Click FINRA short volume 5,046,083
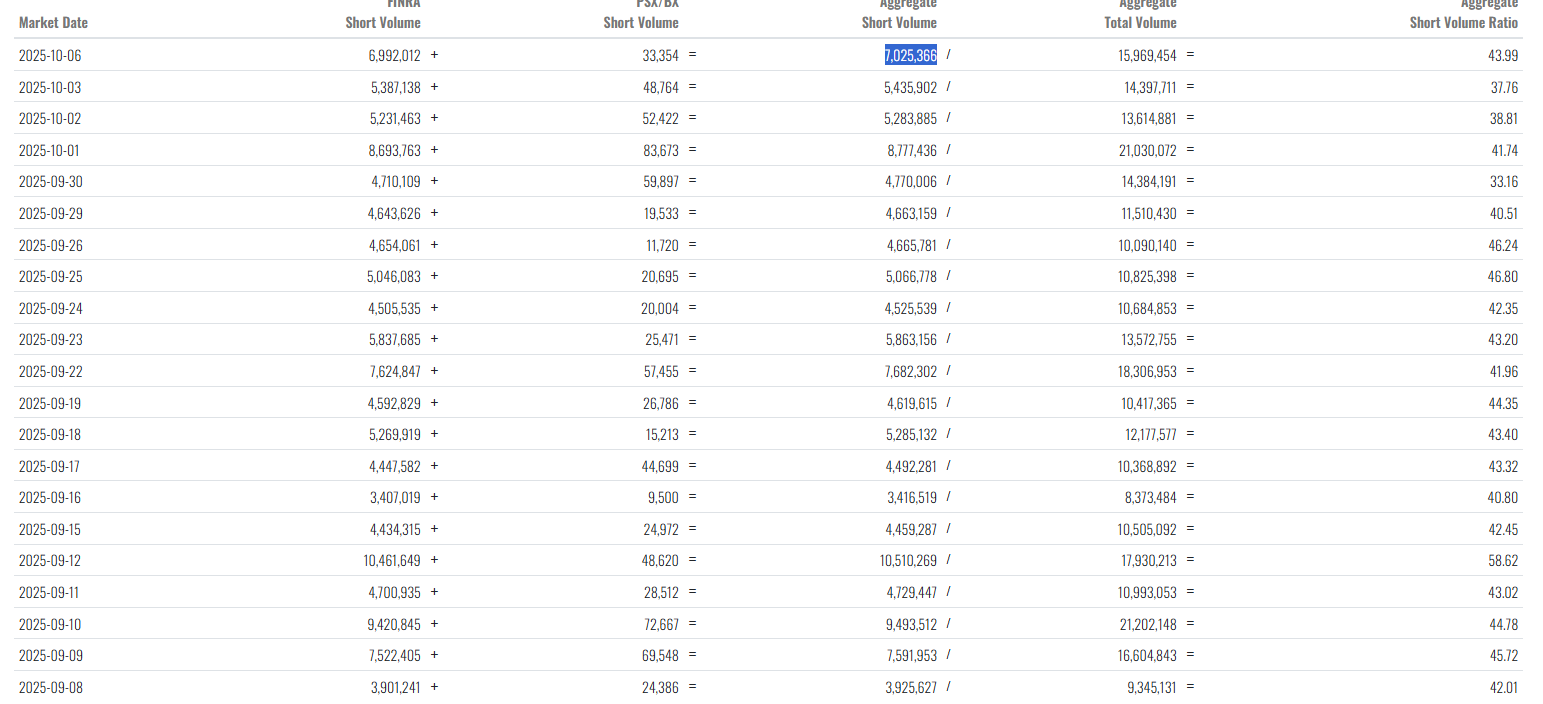 [x=394, y=277]
